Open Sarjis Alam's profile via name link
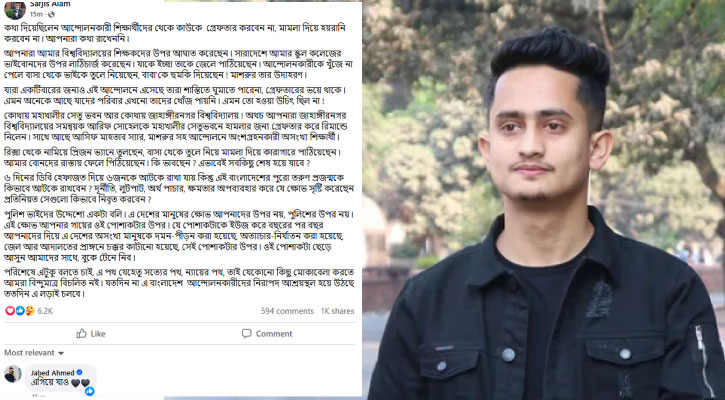 (50, 4)
